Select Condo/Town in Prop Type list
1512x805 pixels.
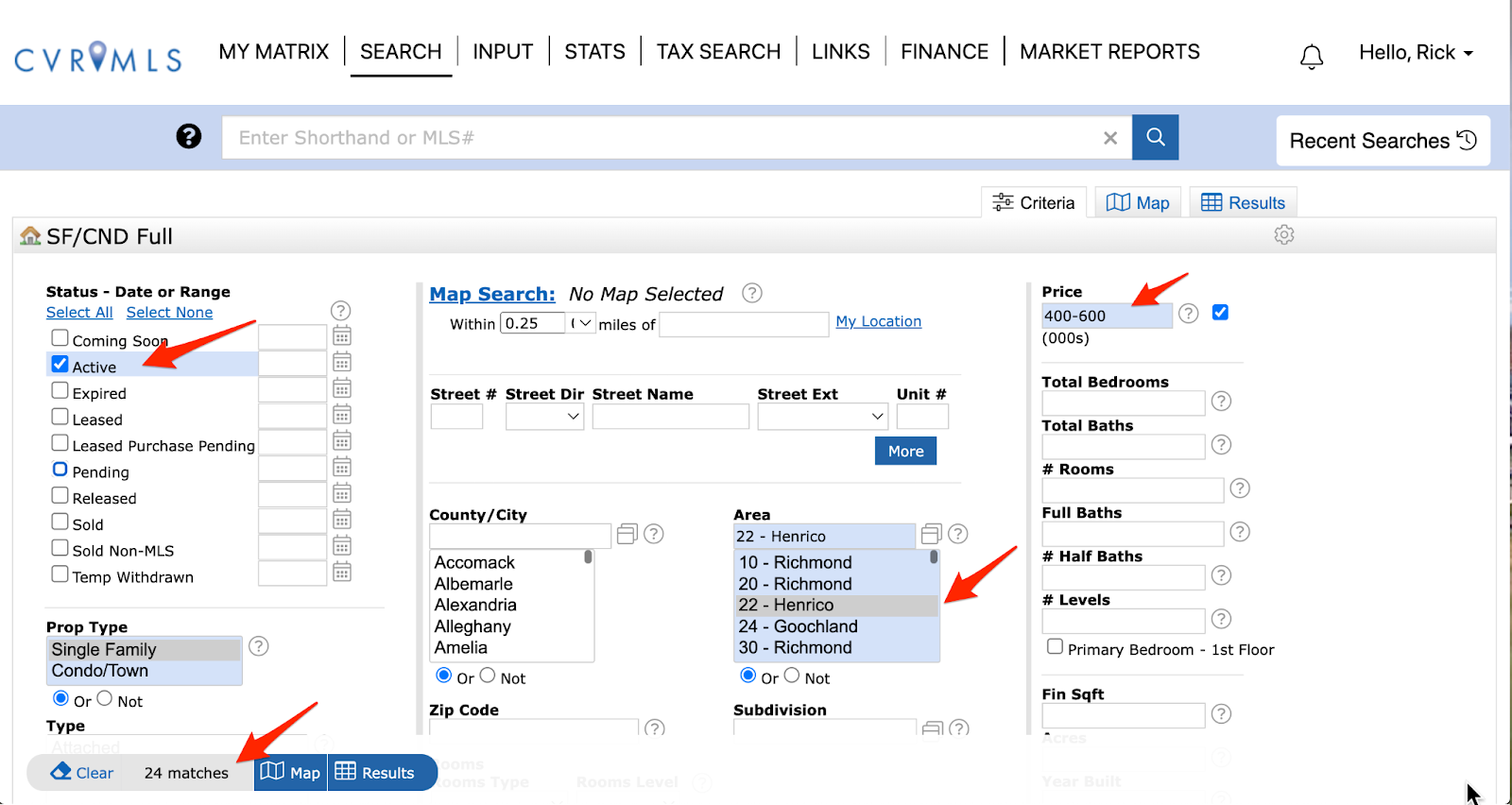145,671
